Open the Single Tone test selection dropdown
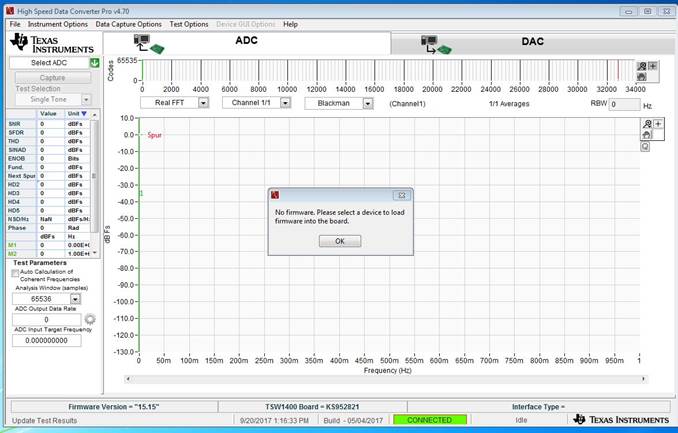The image size is (678, 433). (x=86, y=99)
